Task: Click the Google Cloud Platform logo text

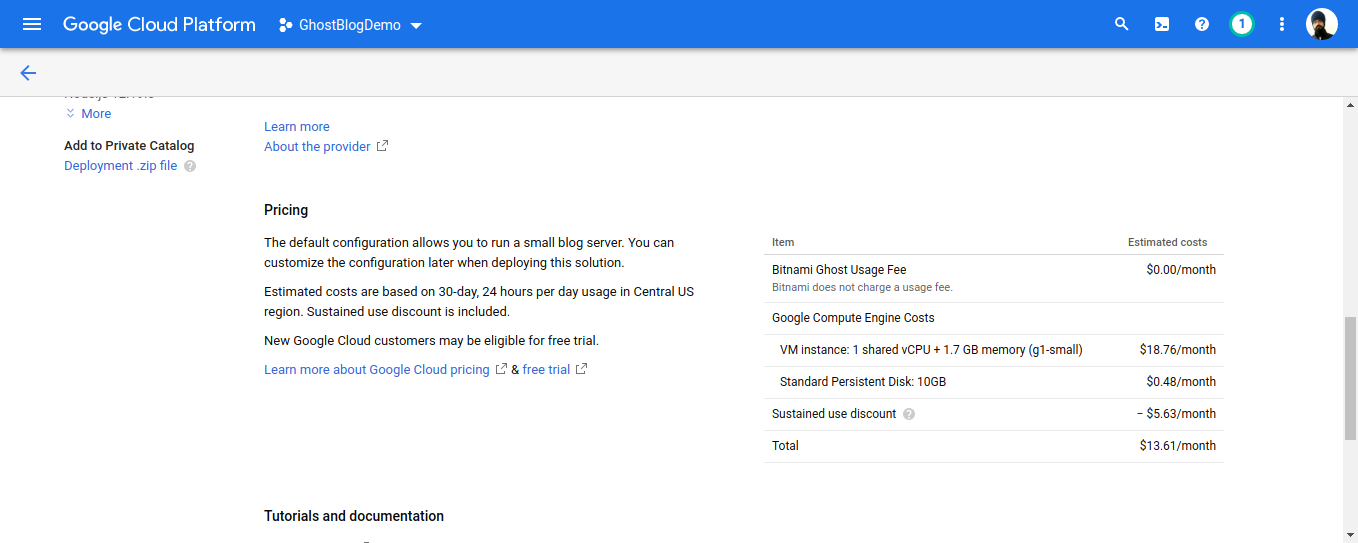Action: (159, 25)
